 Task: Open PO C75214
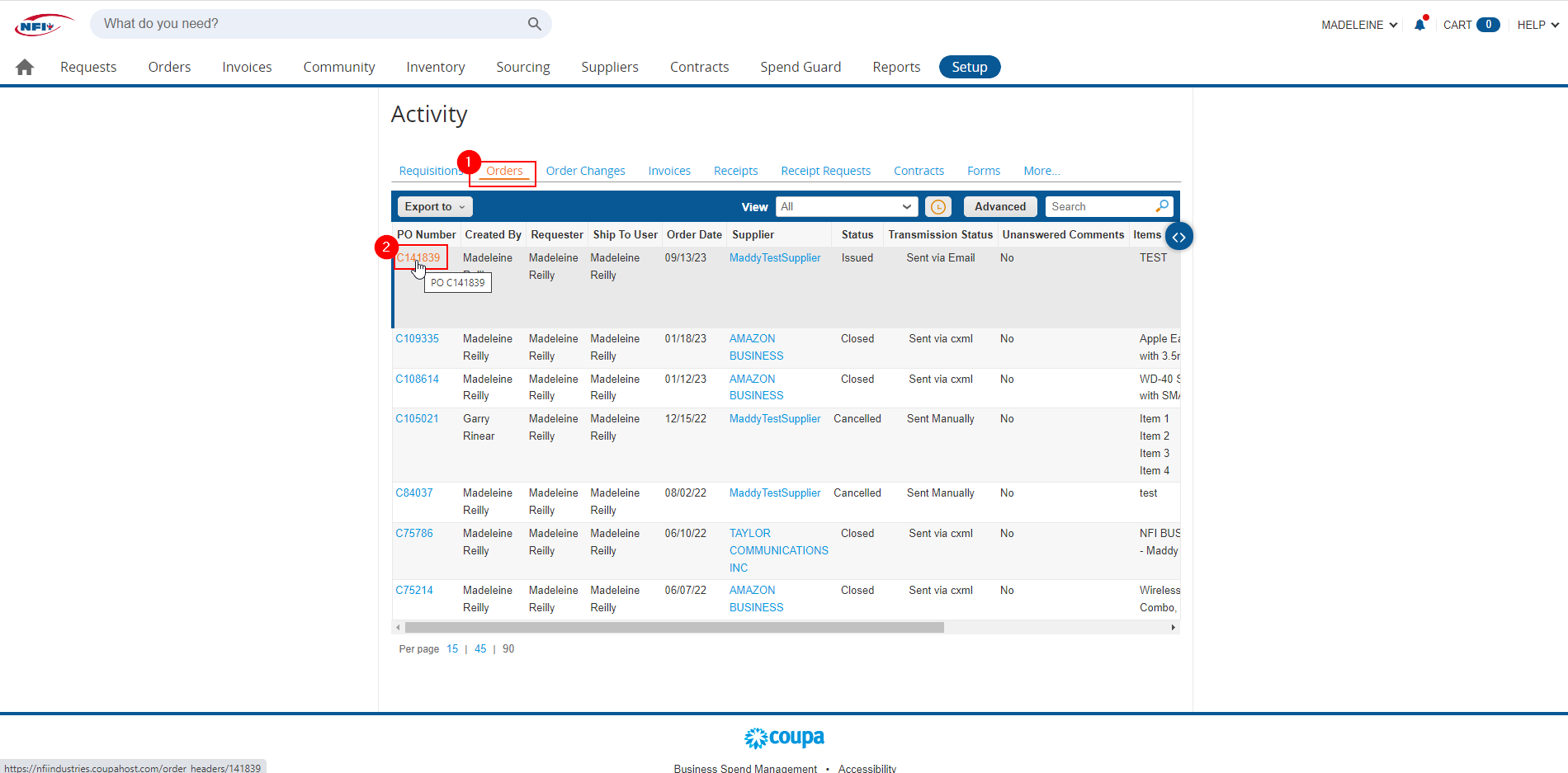coord(413,590)
